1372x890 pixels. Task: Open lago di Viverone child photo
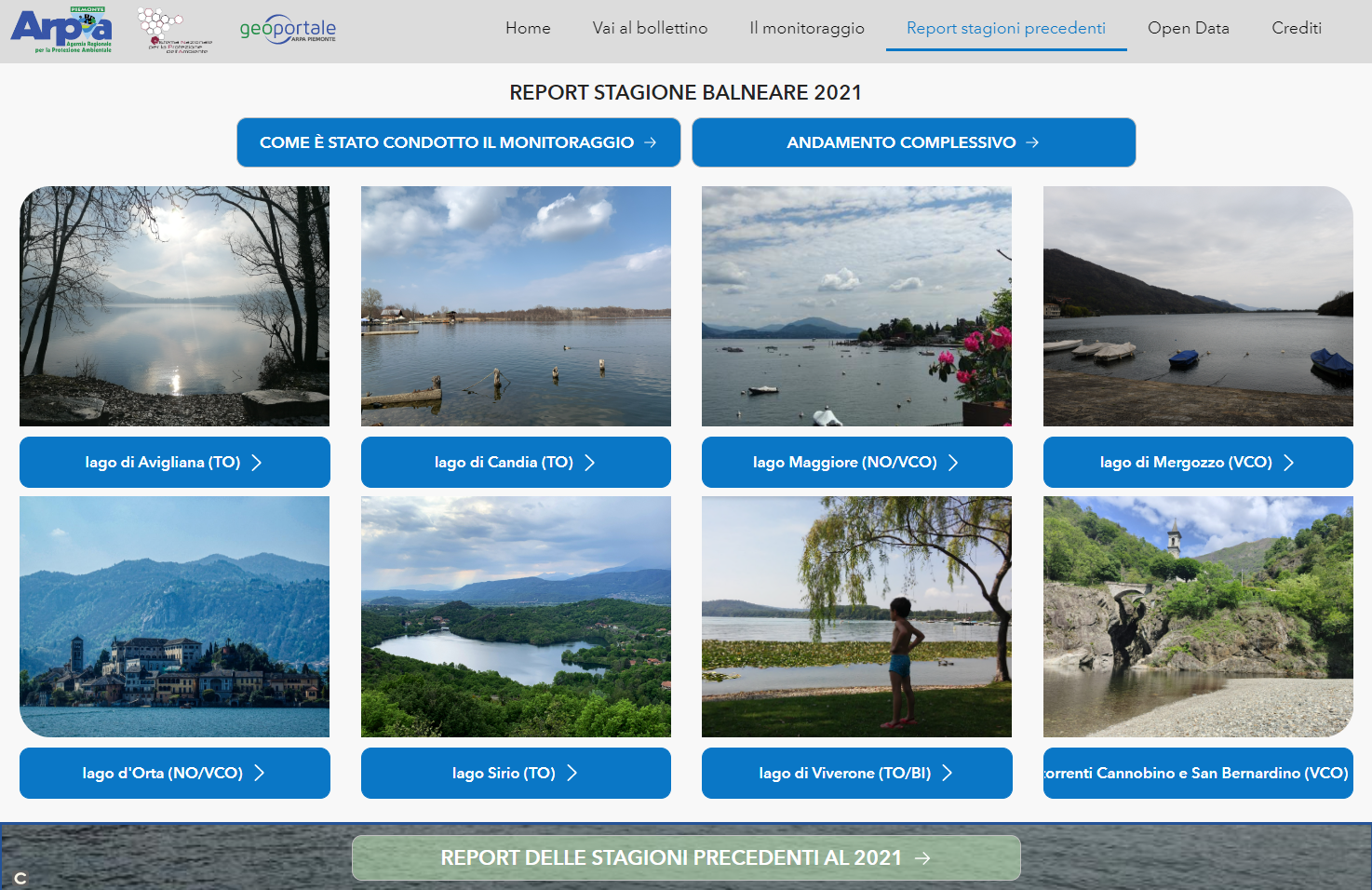856,616
